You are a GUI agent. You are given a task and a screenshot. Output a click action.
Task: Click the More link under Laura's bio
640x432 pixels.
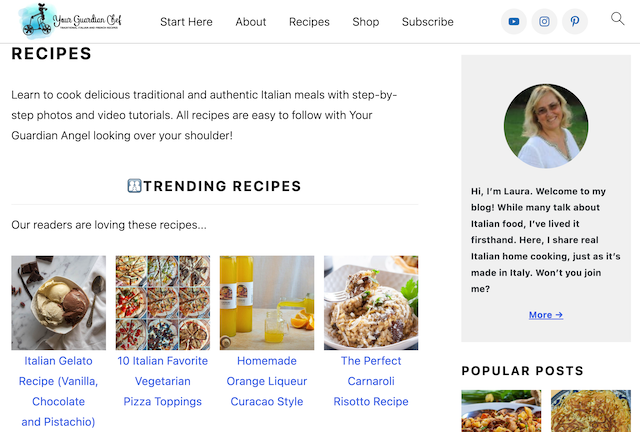(546, 315)
